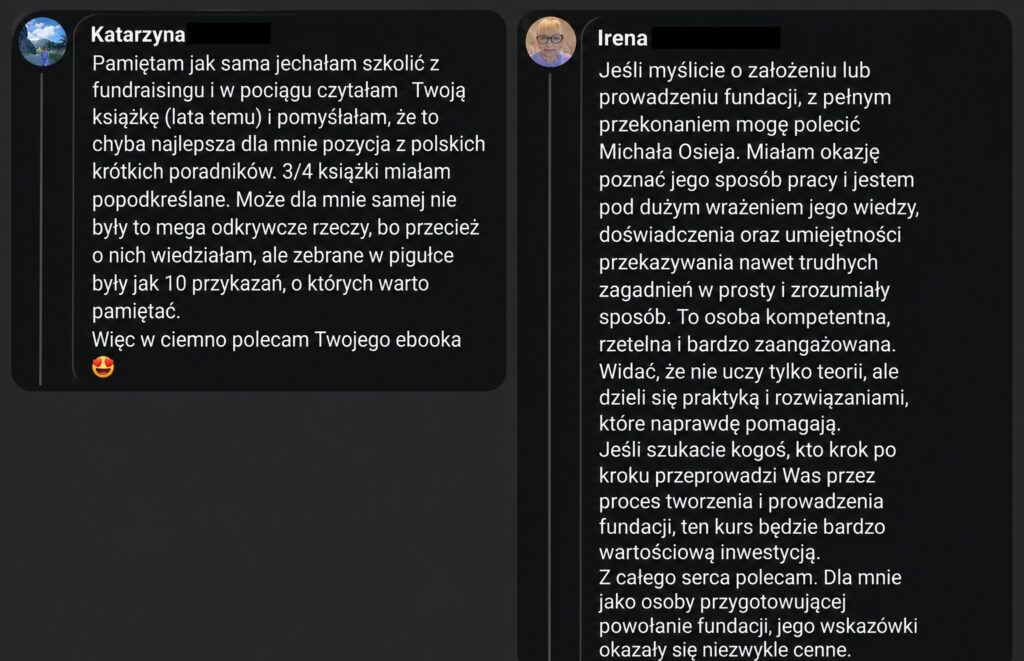
Task: Click the name Katarzyna above the comment
Action: (138, 34)
